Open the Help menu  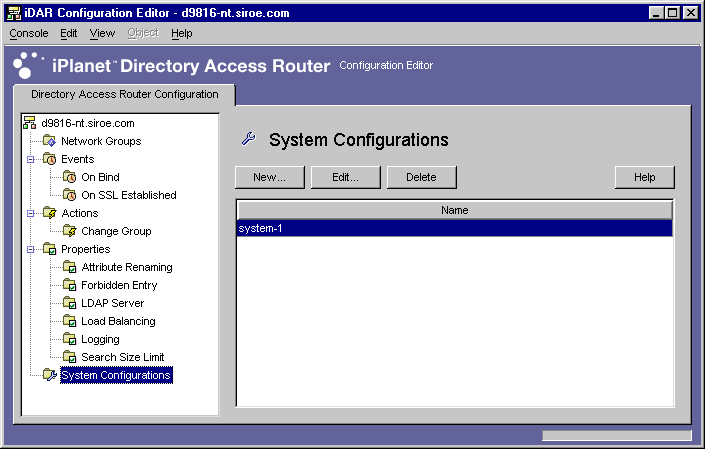pyautogui.click(x=182, y=33)
